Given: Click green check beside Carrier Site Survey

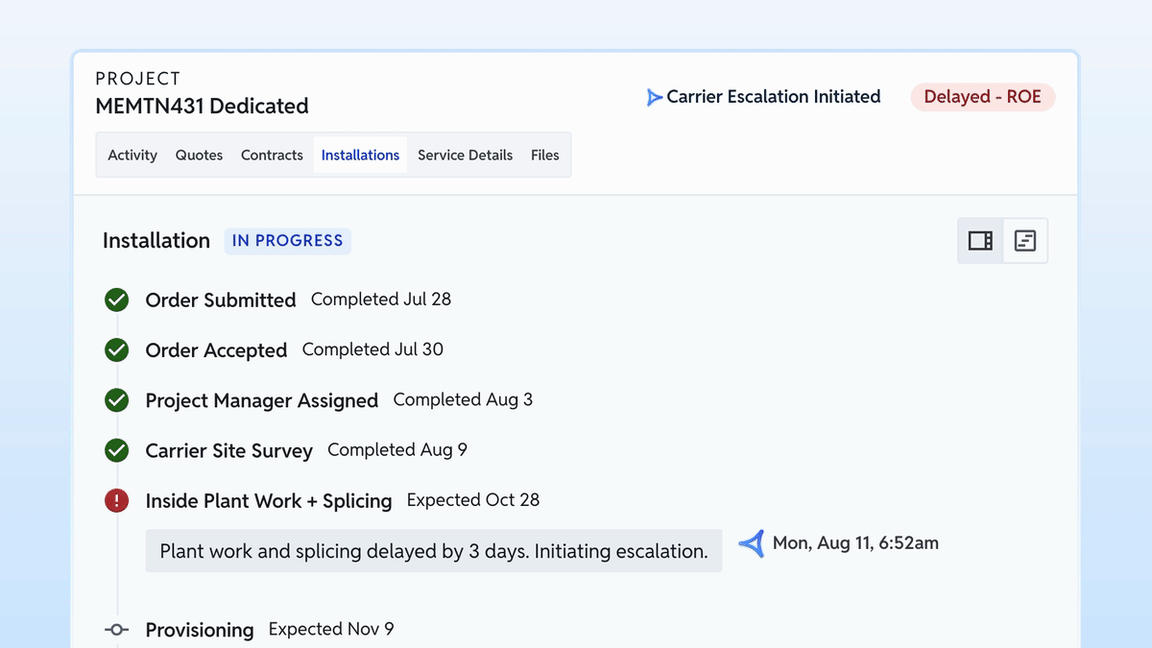Looking at the screenshot, I should (116, 450).
